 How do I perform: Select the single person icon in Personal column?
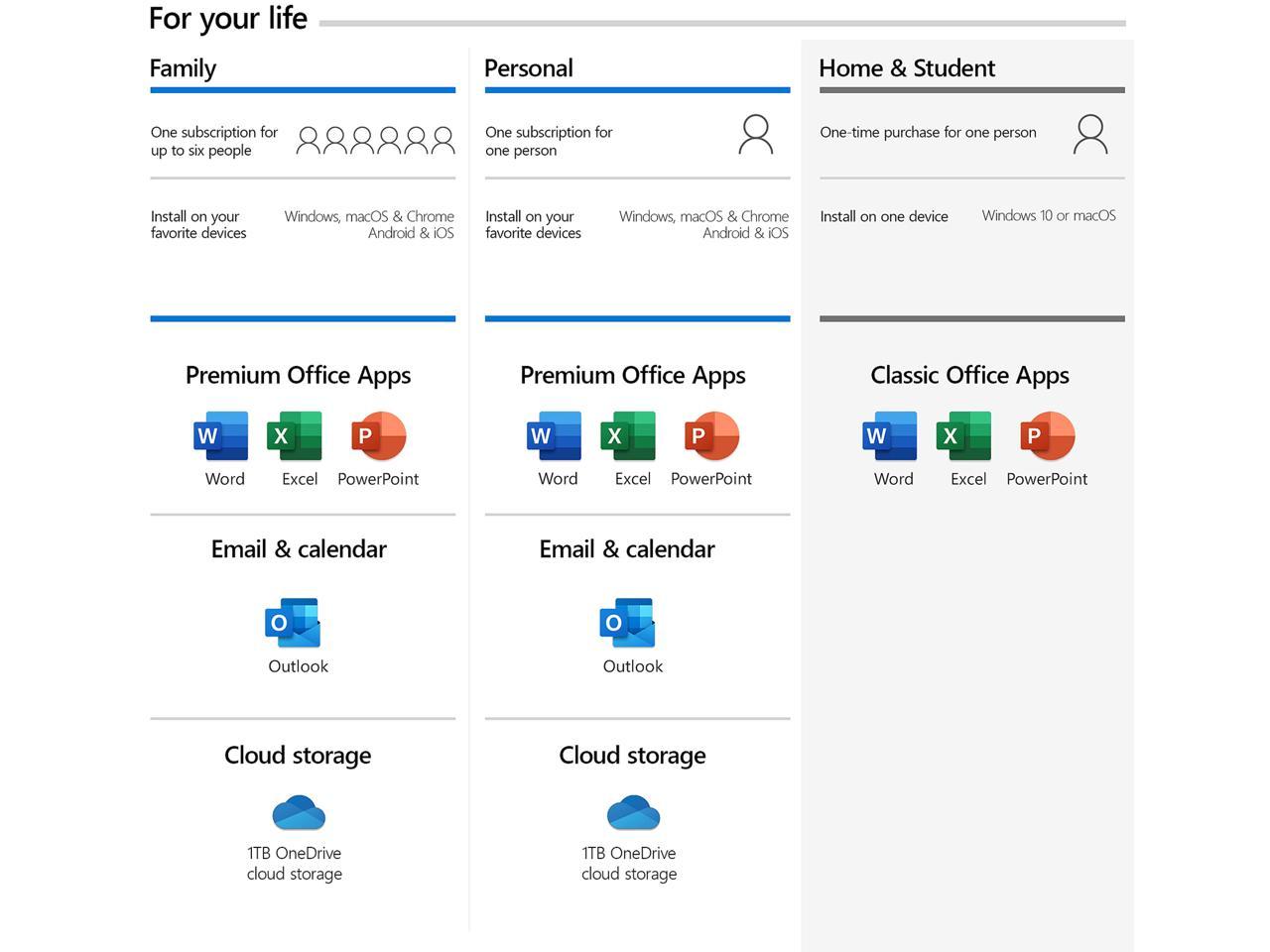click(756, 135)
